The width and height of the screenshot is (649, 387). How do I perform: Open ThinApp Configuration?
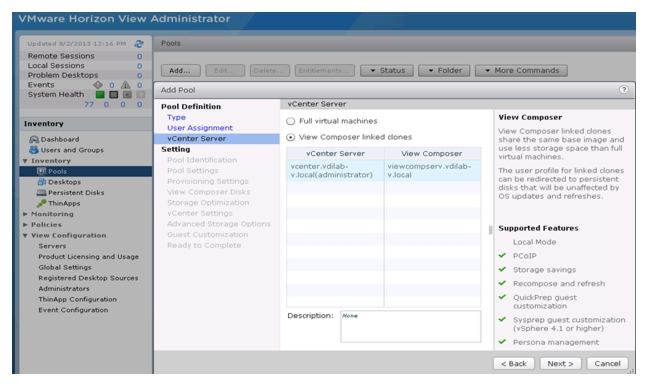(x=77, y=299)
